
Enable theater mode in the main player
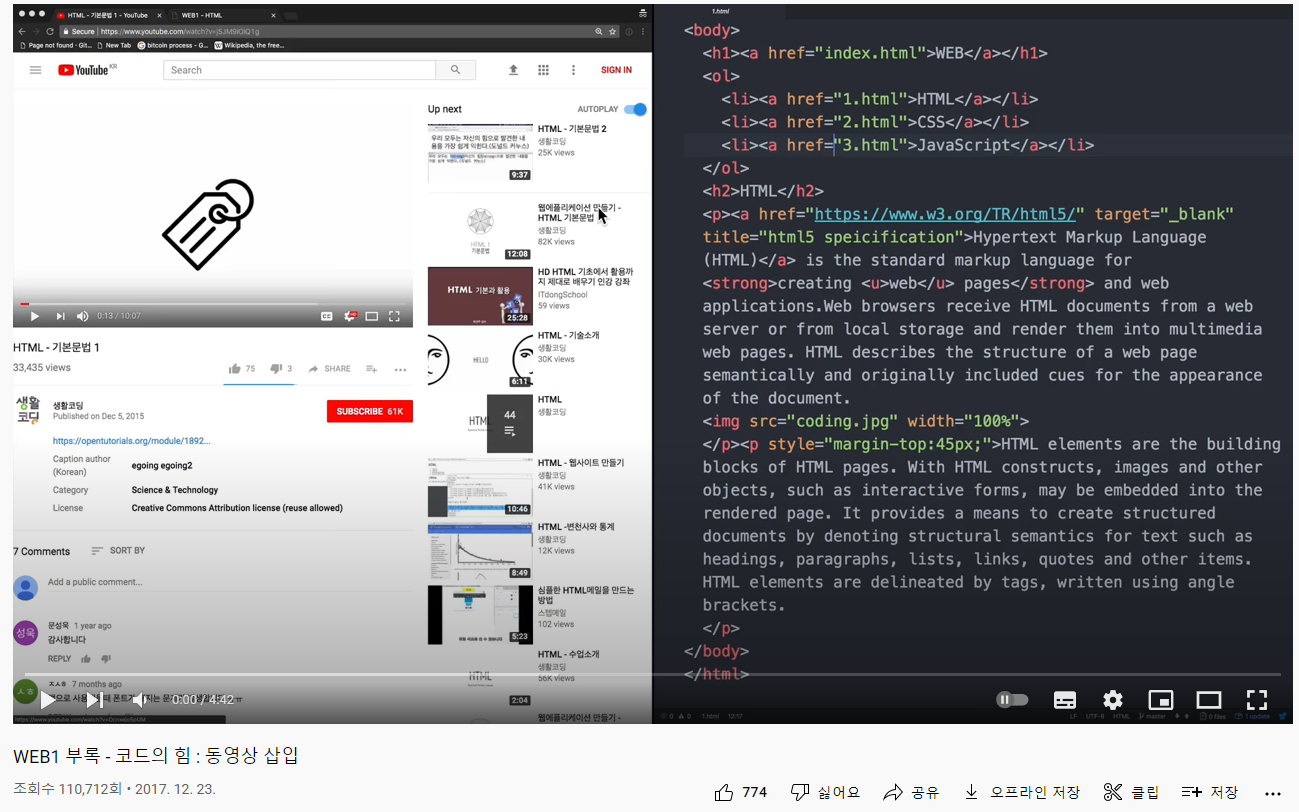[x=1209, y=699]
